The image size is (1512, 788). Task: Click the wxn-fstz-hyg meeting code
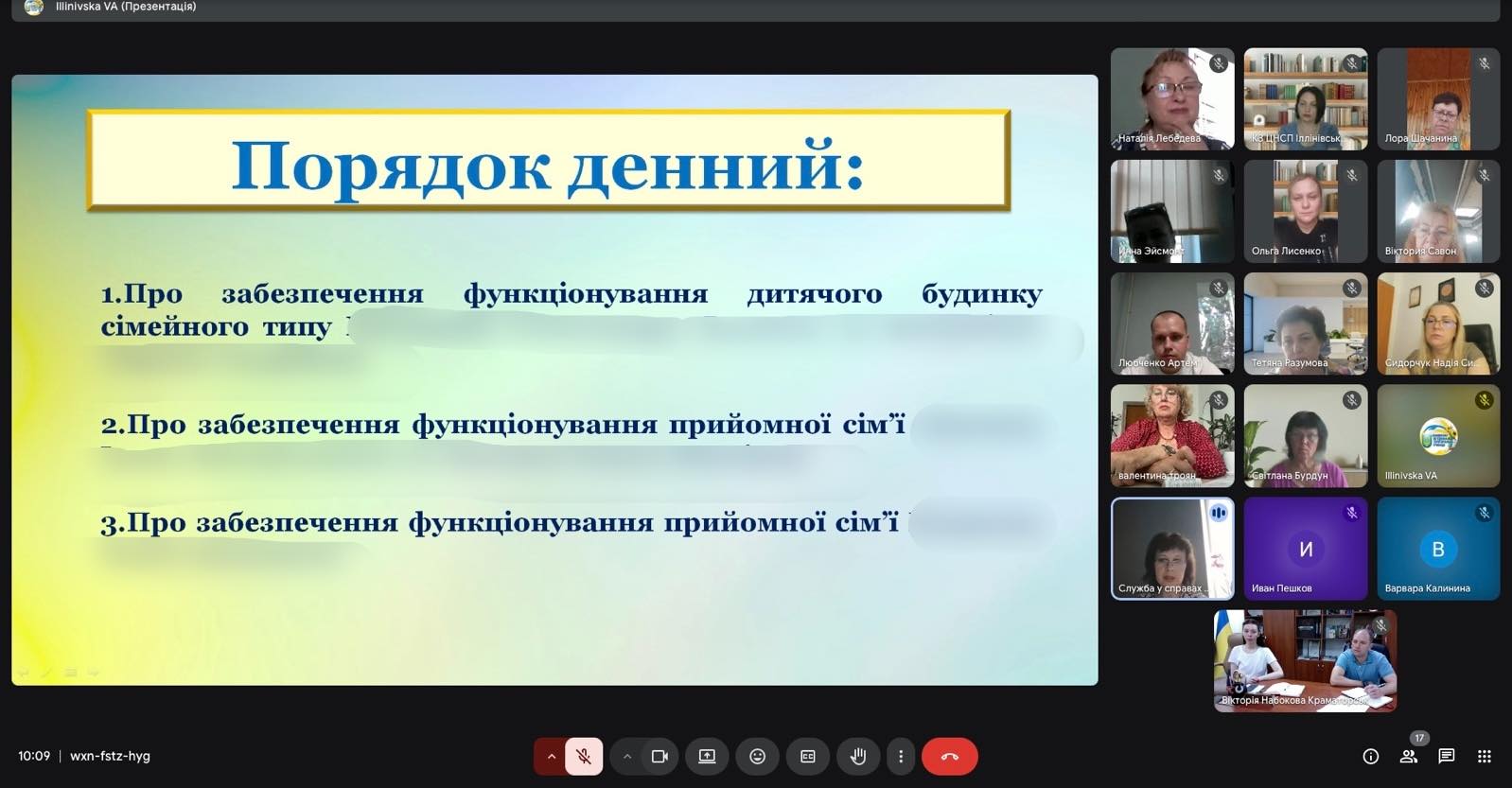click(x=110, y=757)
